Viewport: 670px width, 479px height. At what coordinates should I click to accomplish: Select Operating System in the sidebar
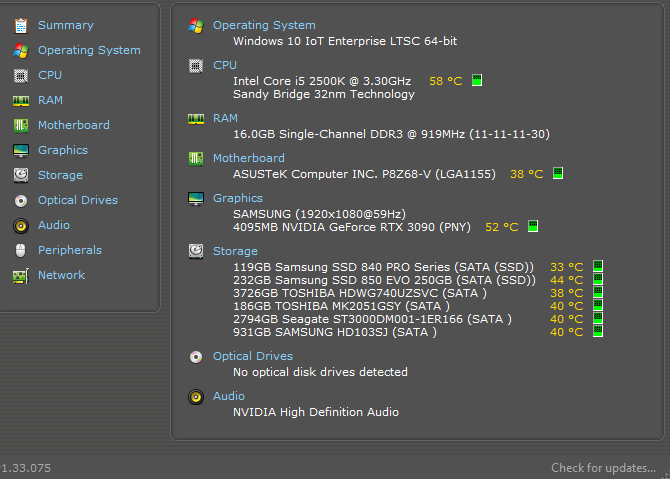(x=89, y=50)
